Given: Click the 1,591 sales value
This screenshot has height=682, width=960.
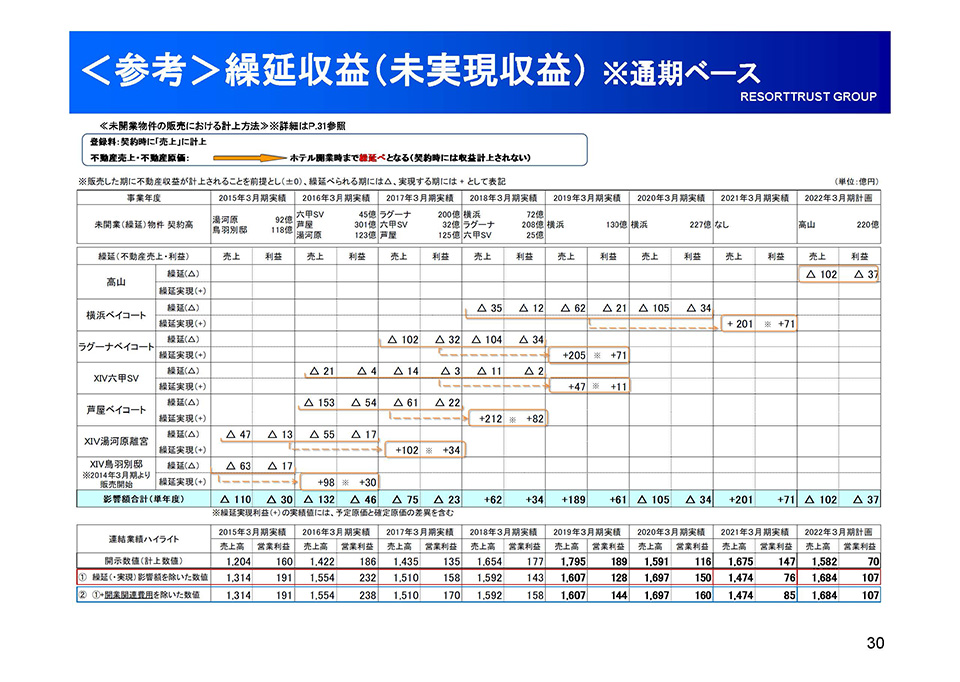Looking at the screenshot, I should (x=656, y=561).
